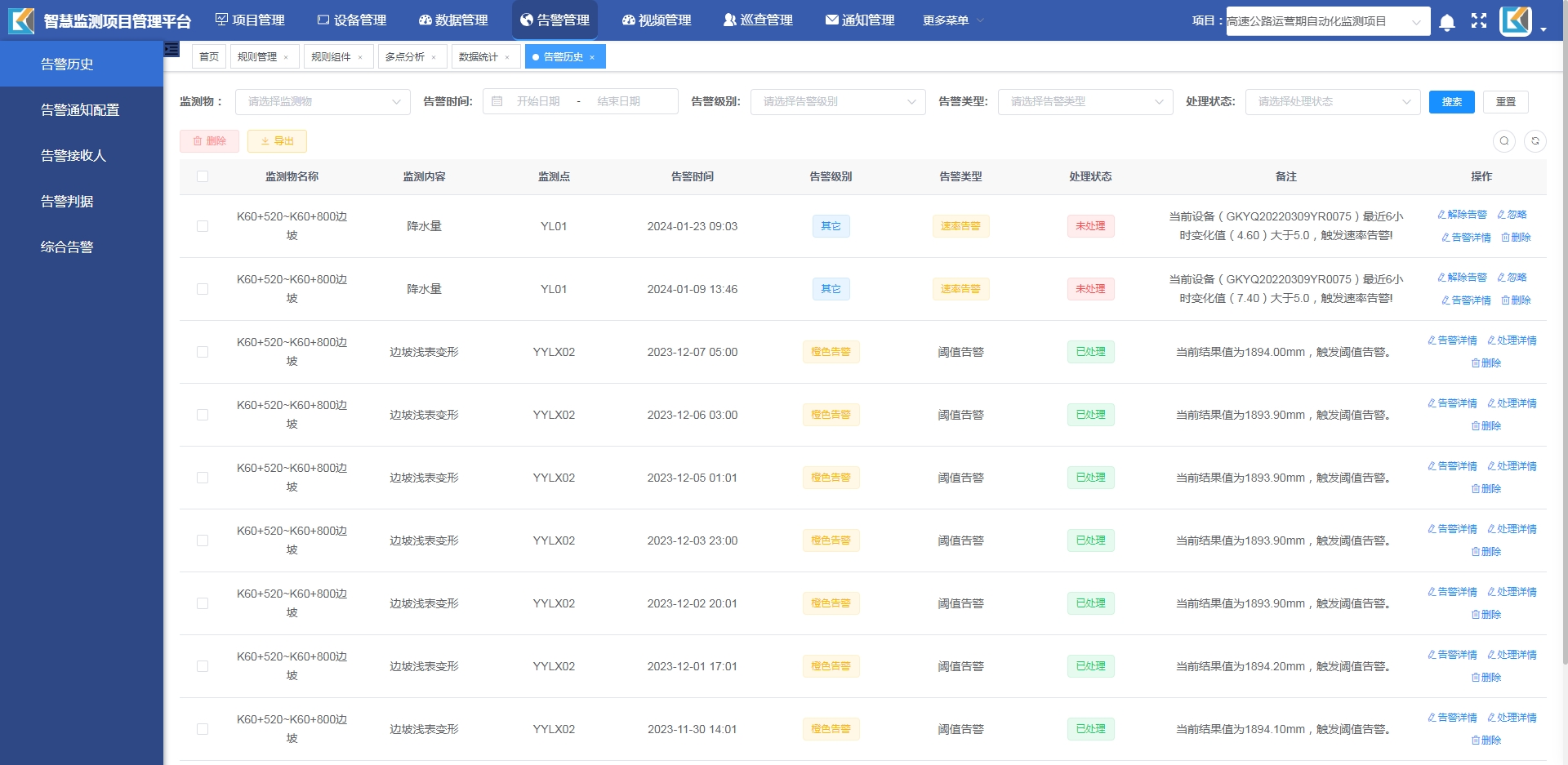Collapse the sidebar with the hamburger icon
Image resolution: width=1568 pixels, height=765 pixels.
171,49
